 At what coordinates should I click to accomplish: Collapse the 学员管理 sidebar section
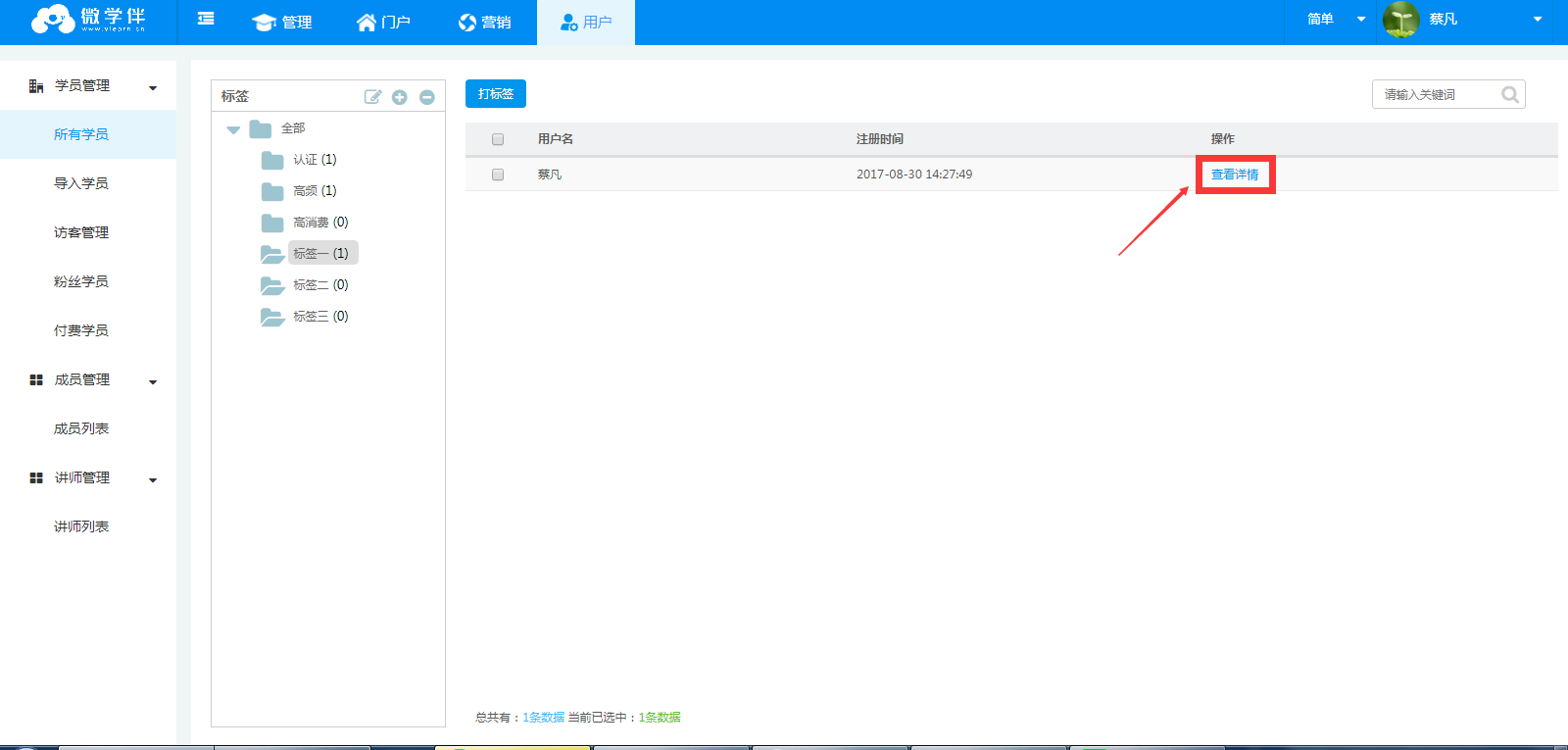(153, 87)
